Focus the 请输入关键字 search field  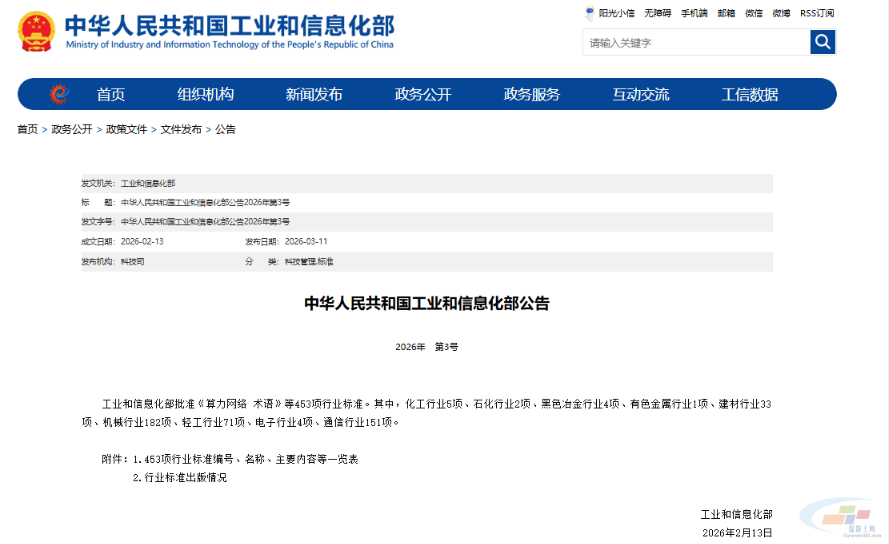695,43
